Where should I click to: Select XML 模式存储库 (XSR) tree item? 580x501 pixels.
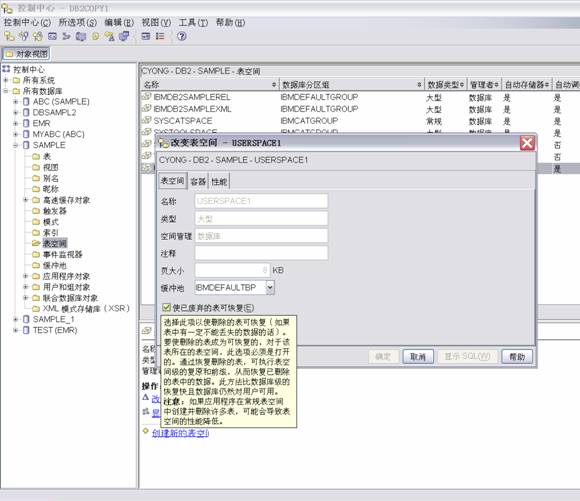click(86, 309)
